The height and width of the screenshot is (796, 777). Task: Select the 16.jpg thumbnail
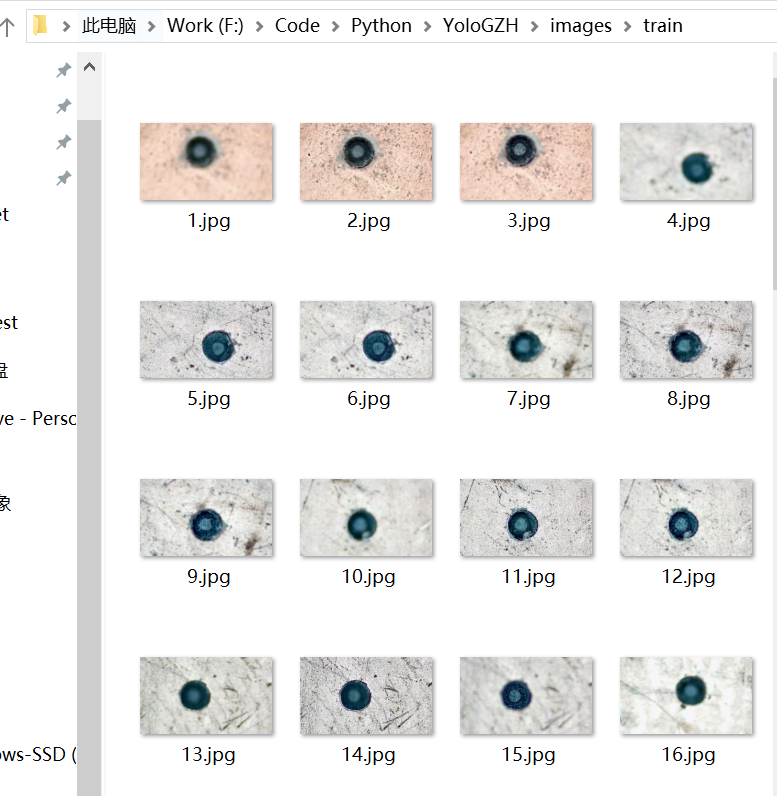pyautogui.click(x=686, y=696)
